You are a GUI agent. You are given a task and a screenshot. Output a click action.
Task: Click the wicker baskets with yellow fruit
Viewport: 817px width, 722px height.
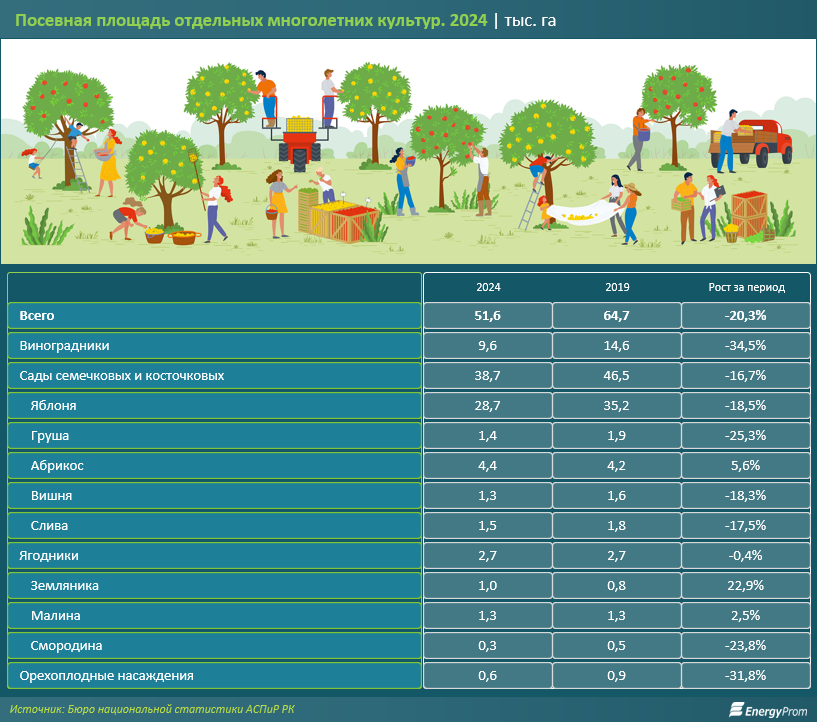tap(172, 236)
